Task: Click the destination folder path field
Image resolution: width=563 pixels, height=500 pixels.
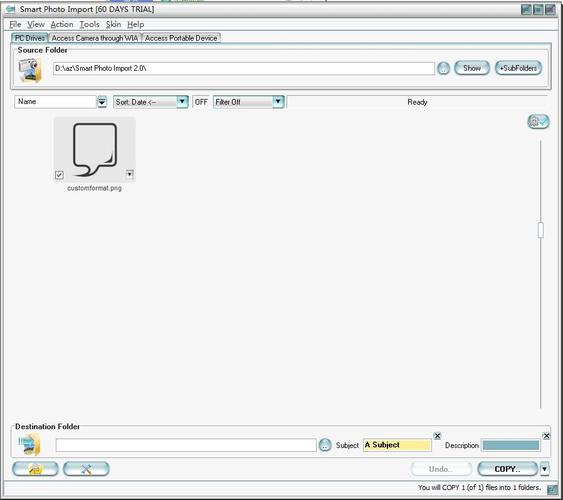Action: pos(186,445)
